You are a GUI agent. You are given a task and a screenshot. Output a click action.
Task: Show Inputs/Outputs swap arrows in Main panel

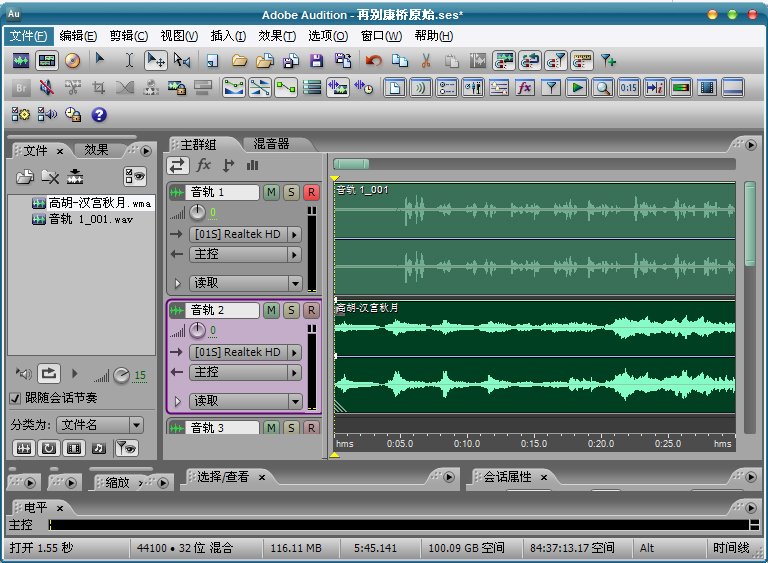pos(177,165)
